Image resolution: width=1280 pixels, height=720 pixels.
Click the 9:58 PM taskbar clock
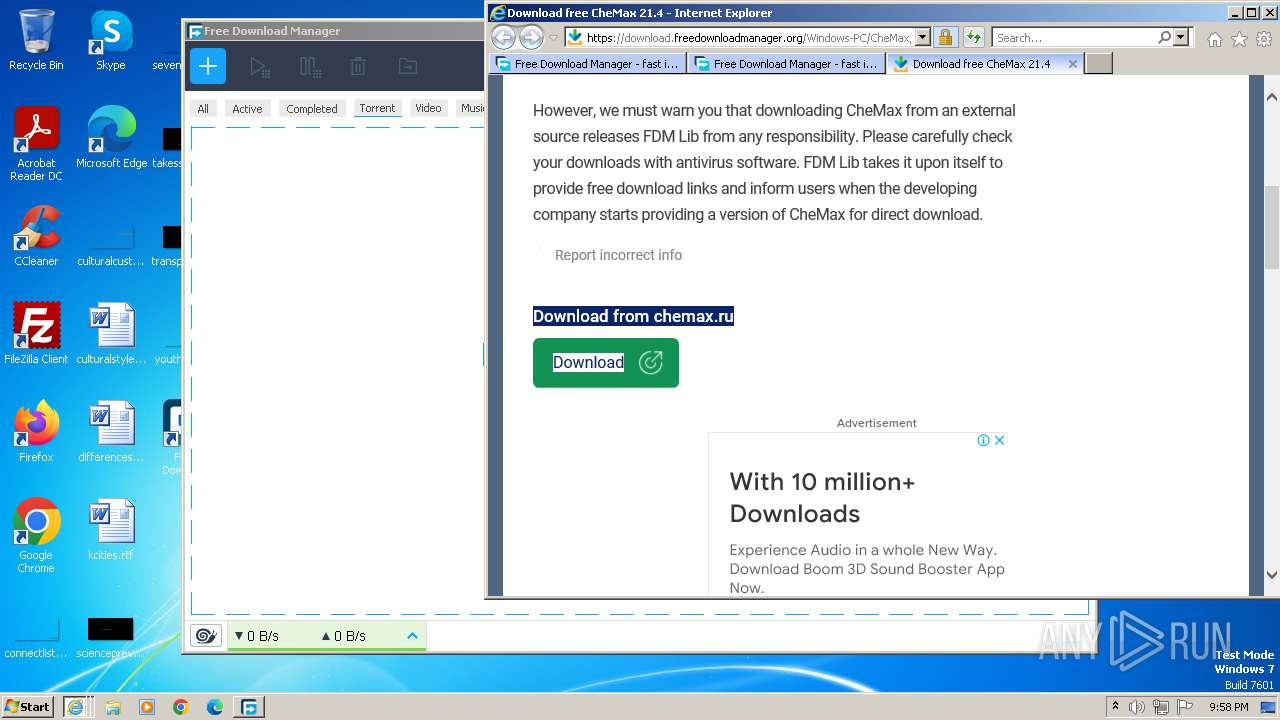(x=1228, y=707)
